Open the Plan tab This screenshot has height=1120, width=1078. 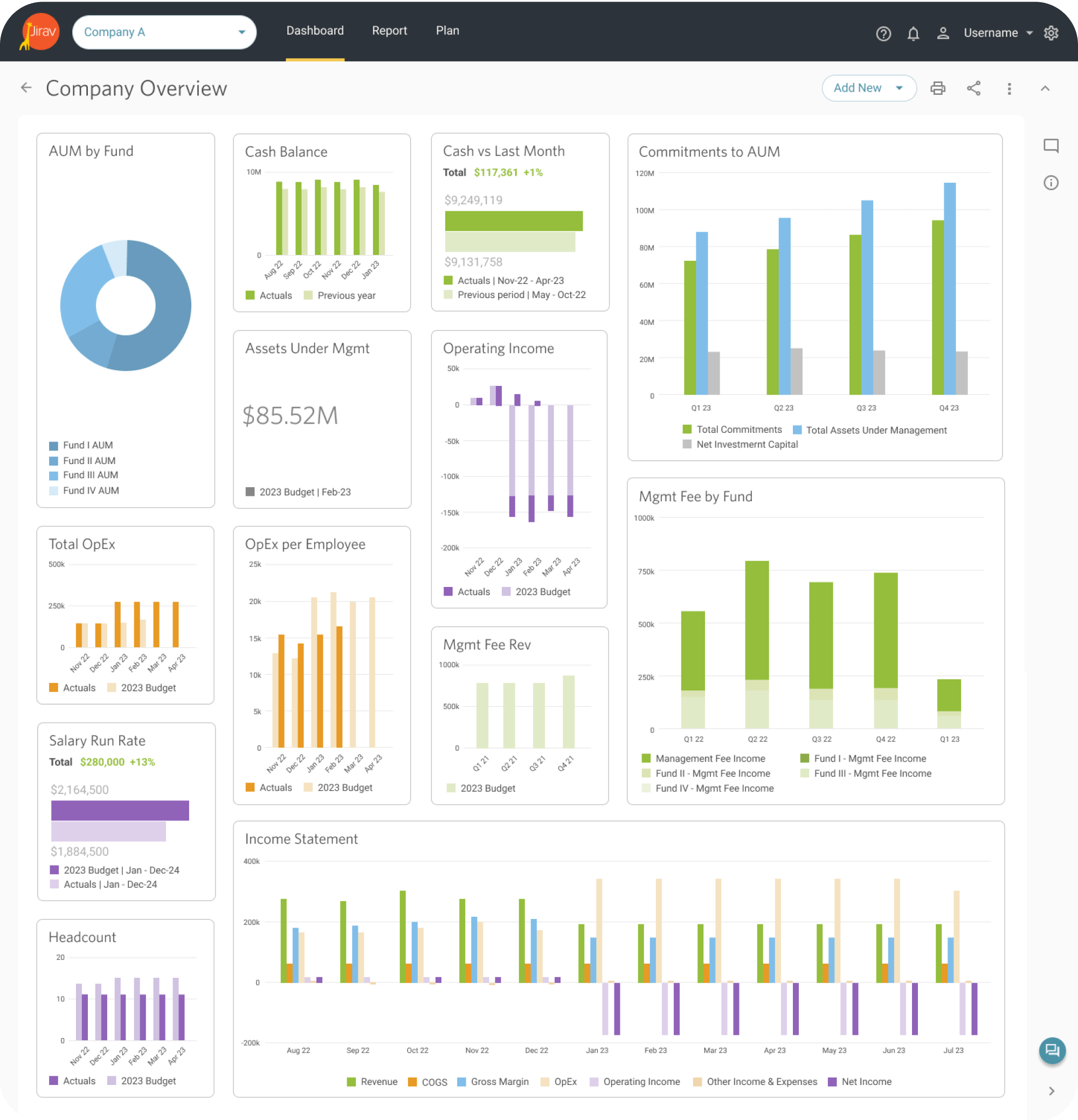pyautogui.click(x=447, y=31)
